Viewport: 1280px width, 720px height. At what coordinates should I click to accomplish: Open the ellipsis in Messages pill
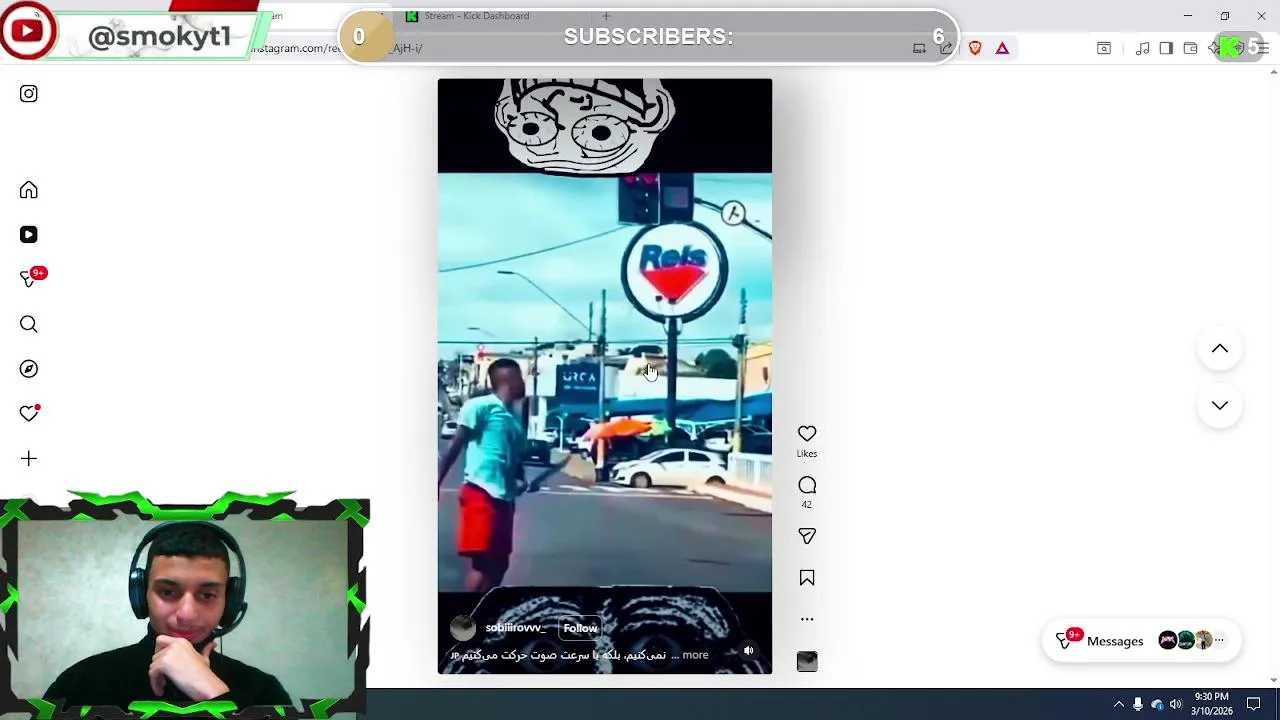point(1219,640)
